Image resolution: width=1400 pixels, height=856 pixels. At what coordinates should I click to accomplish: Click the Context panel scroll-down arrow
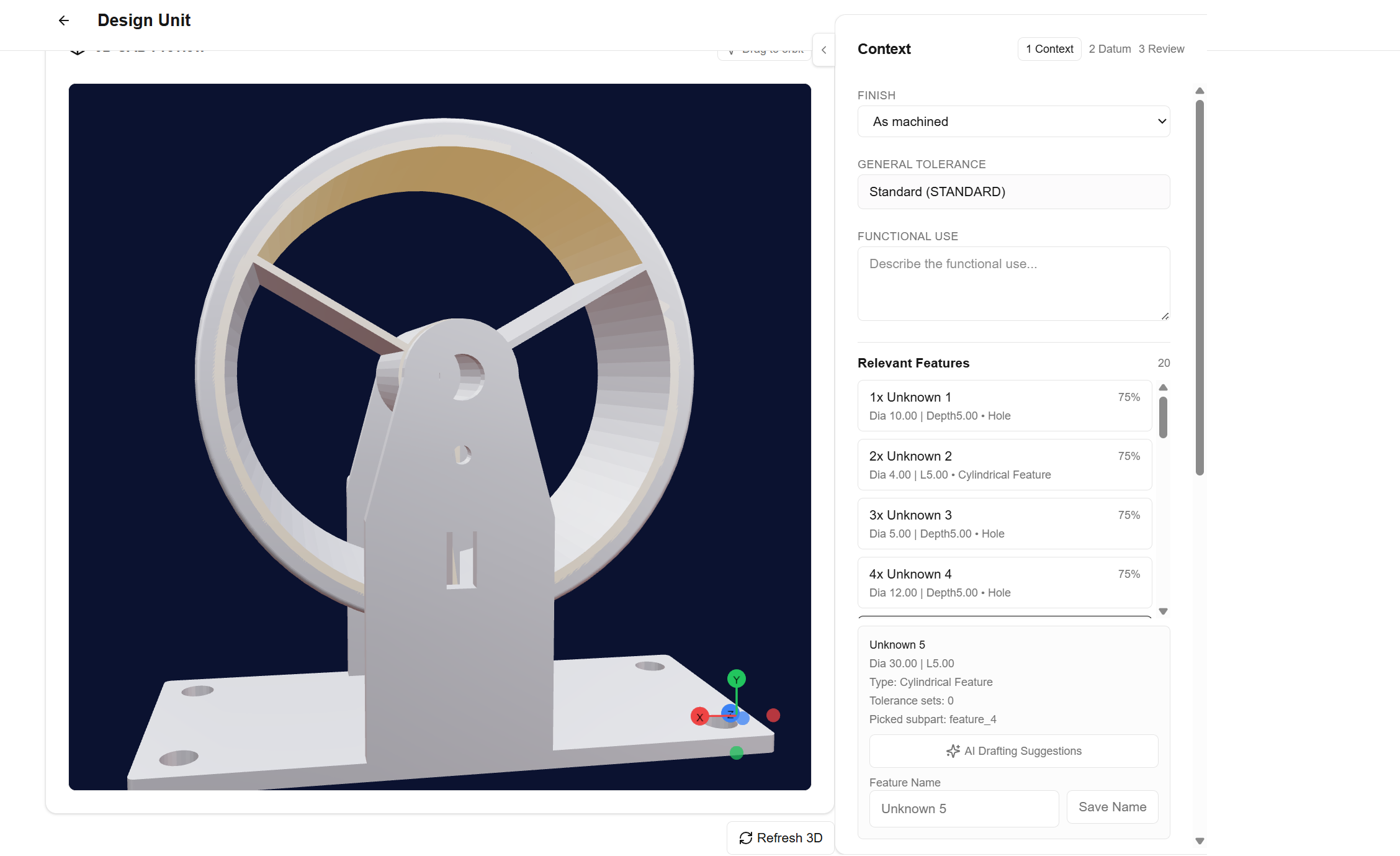(1200, 841)
